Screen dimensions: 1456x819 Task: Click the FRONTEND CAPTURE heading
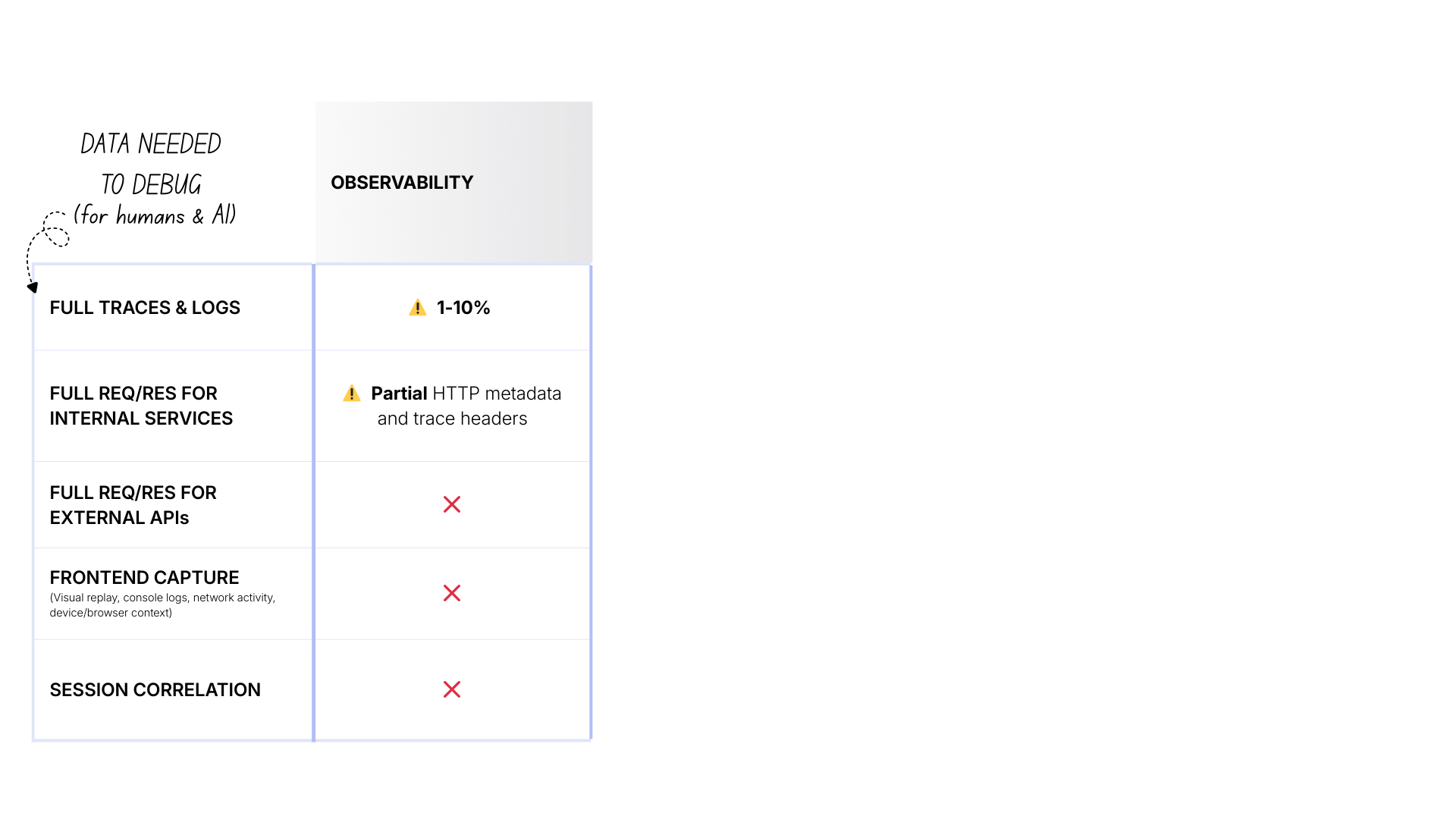pos(144,578)
